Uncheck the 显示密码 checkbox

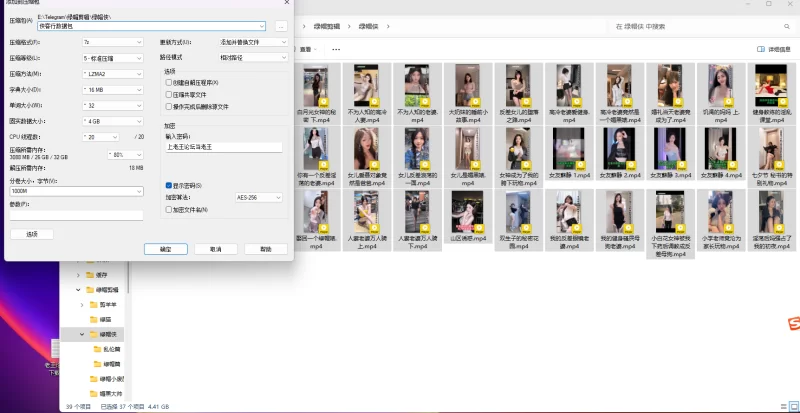point(168,185)
